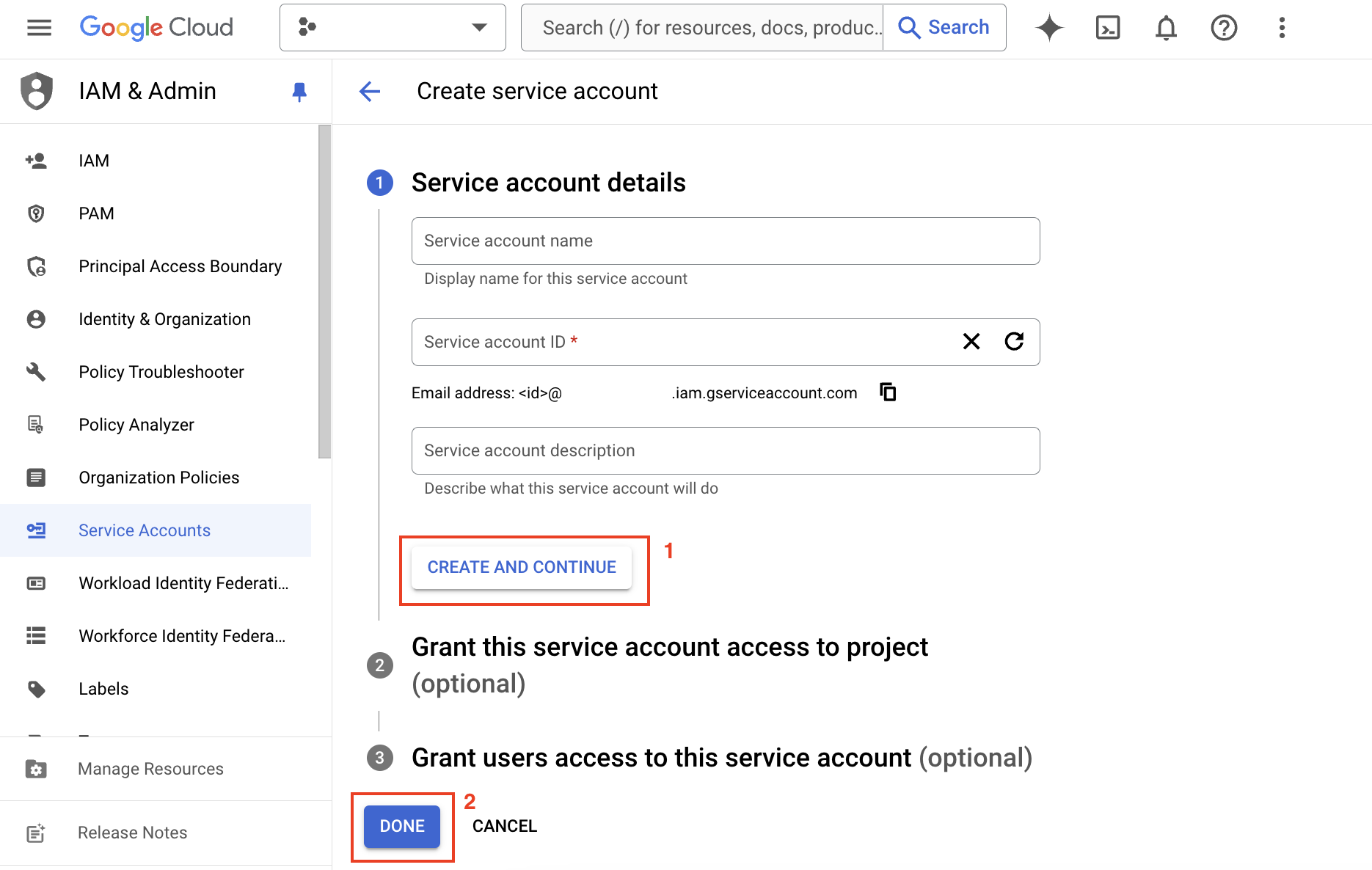Clear the Service account ID field

pos(971,342)
